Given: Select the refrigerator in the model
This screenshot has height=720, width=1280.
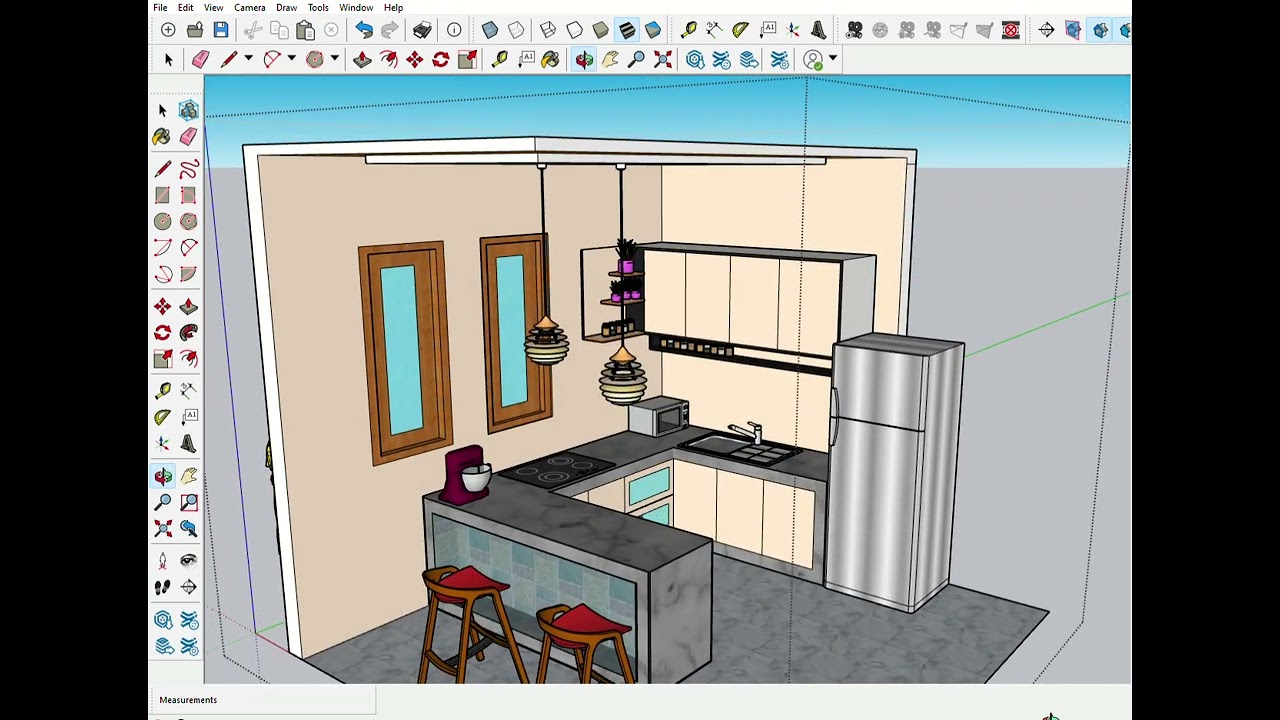Looking at the screenshot, I should coord(897,471).
